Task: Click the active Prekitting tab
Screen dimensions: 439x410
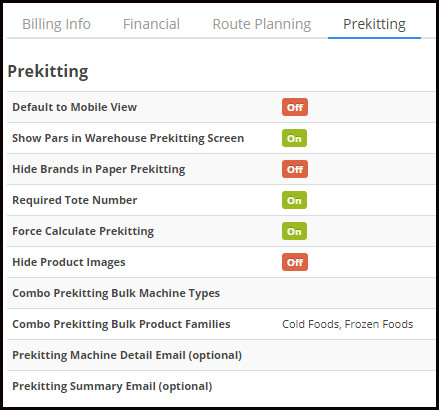Action: tap(374, 24)
